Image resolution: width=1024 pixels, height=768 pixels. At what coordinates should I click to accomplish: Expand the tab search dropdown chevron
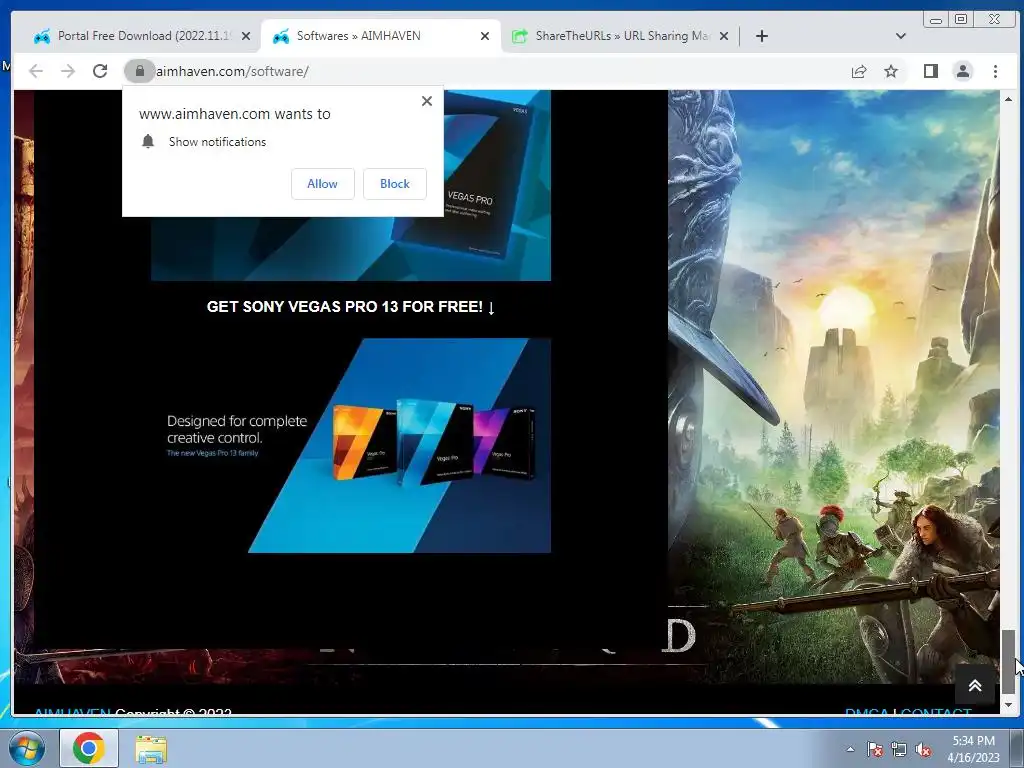pos(901,36)
